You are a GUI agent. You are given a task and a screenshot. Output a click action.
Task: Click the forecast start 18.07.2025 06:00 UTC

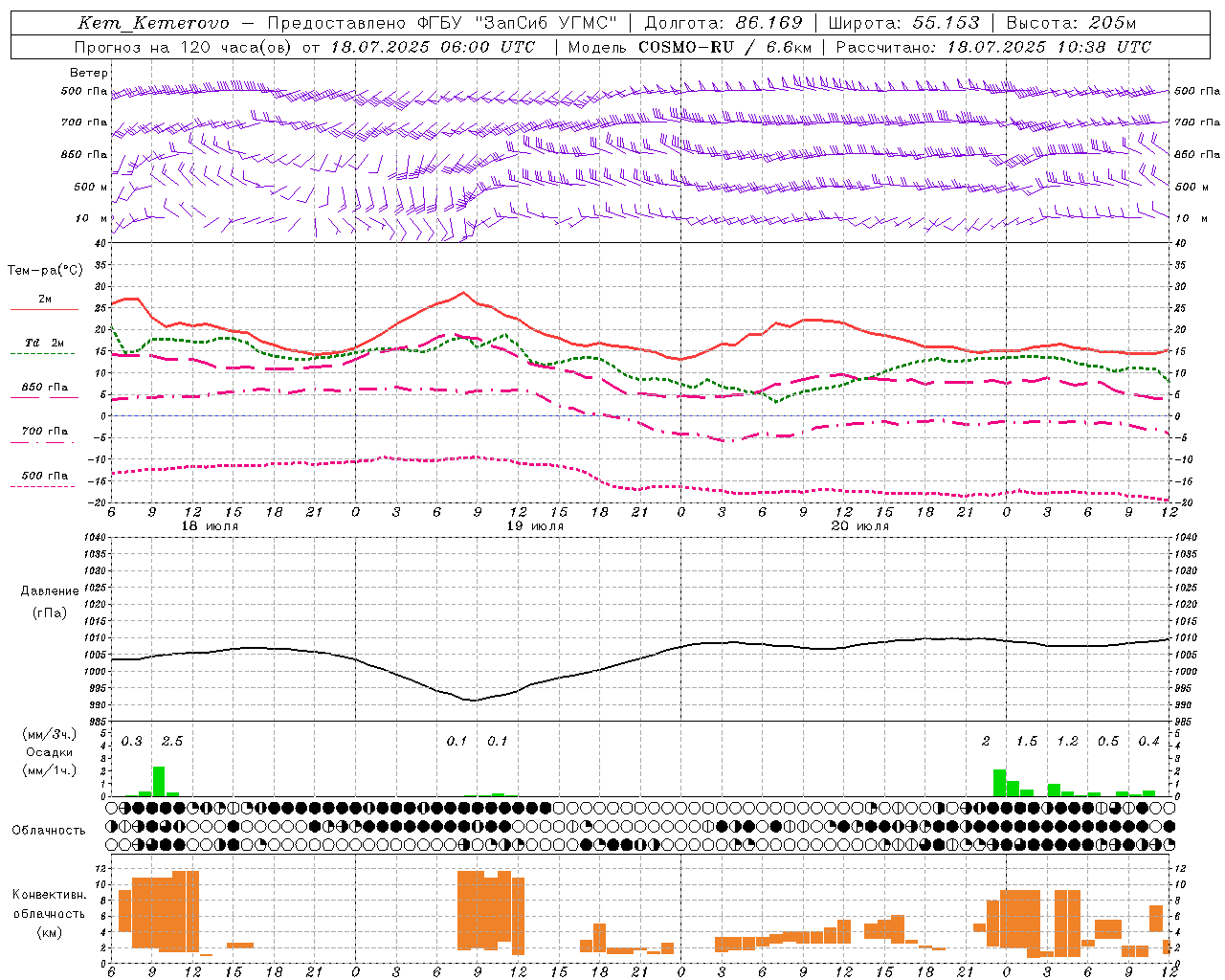click(x=434, y=47)
